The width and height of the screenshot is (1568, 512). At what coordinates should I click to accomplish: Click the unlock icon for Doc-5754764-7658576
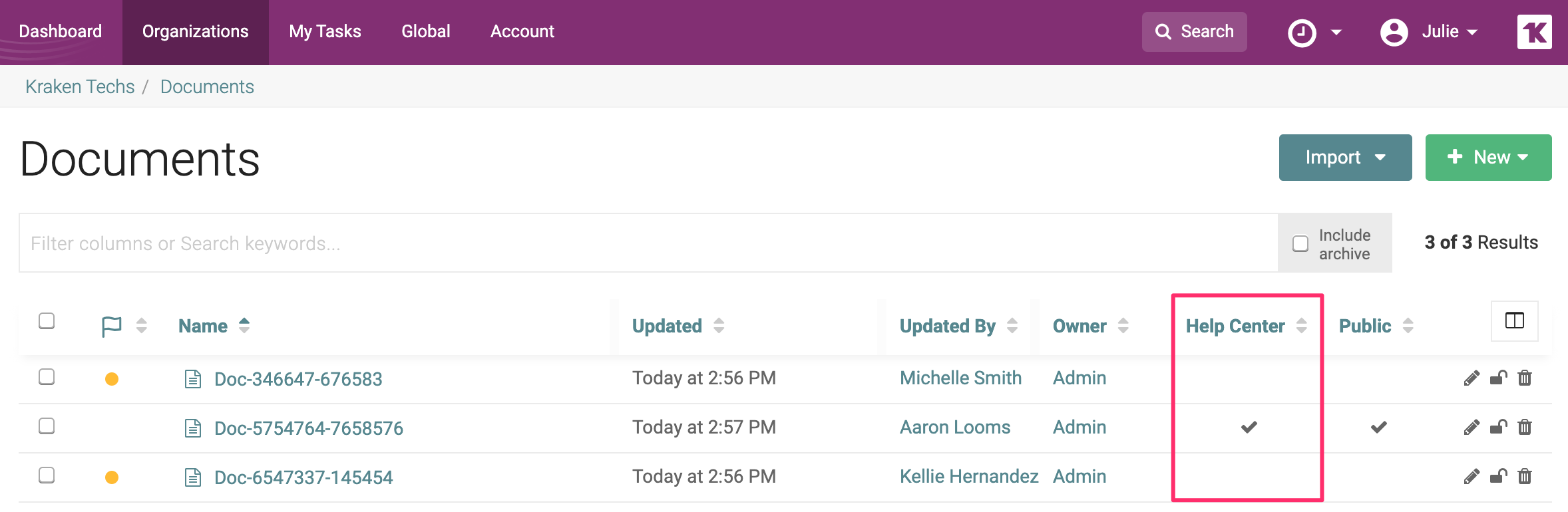1498,427
